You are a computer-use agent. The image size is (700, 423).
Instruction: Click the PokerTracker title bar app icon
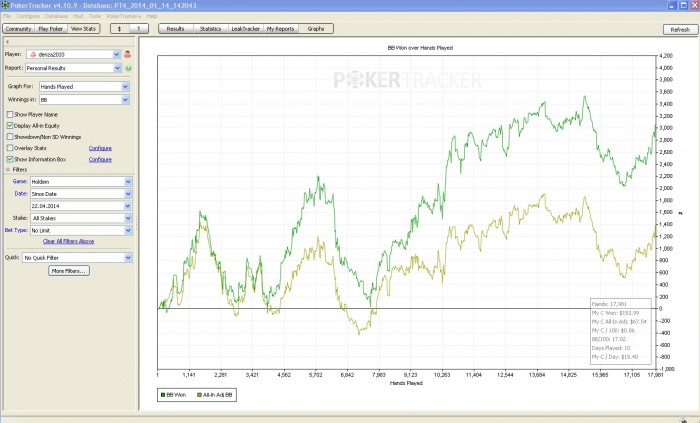5,5
